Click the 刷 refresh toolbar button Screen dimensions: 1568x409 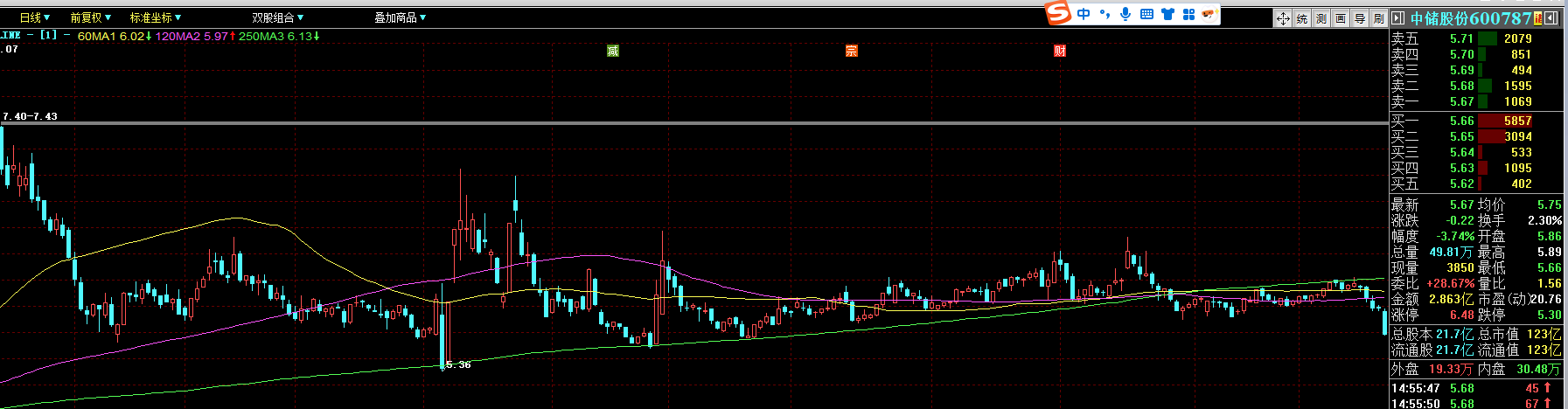coord(1379,18)
